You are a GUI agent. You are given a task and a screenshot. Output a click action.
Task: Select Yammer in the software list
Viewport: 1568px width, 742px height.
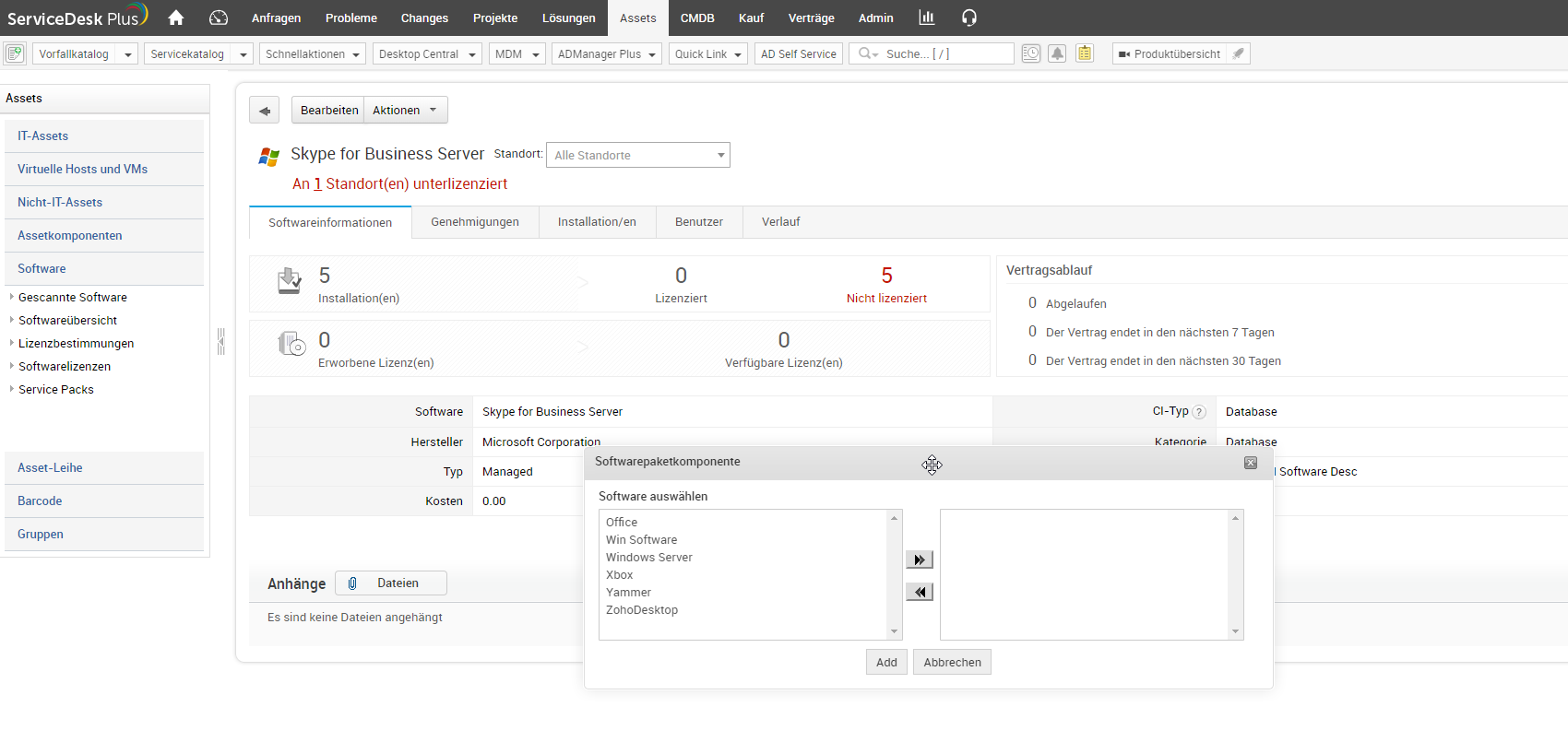tap(628, 593)
